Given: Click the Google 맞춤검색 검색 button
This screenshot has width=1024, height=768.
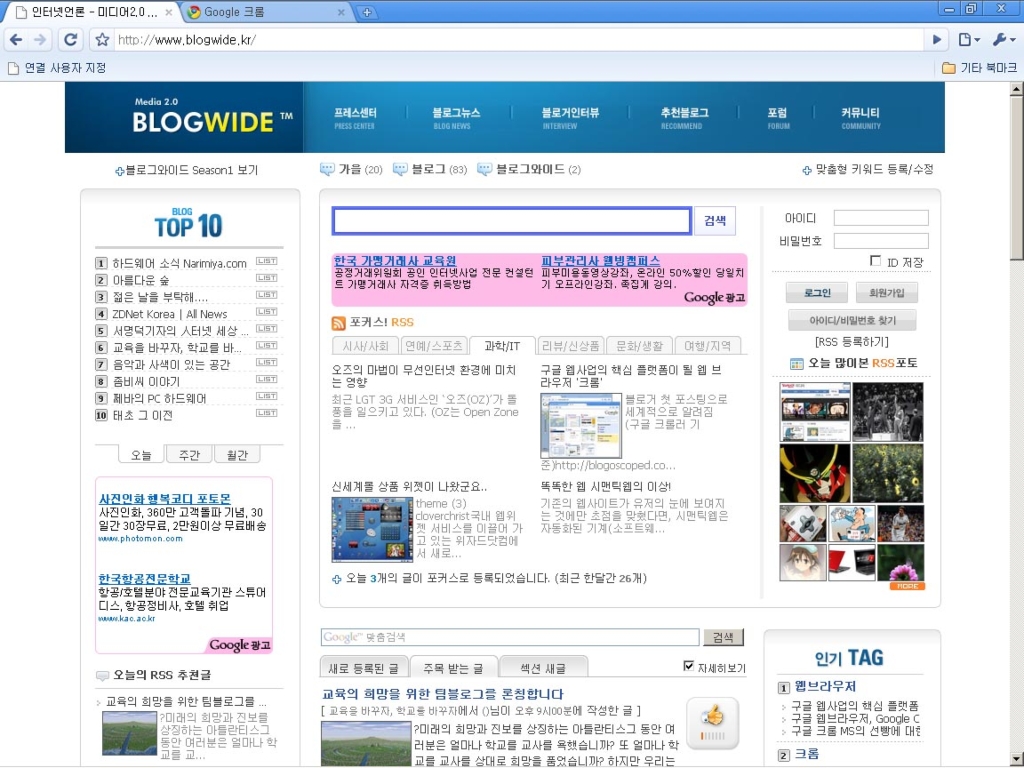Looking at the screenshot, I should click(x=723, y=637).
